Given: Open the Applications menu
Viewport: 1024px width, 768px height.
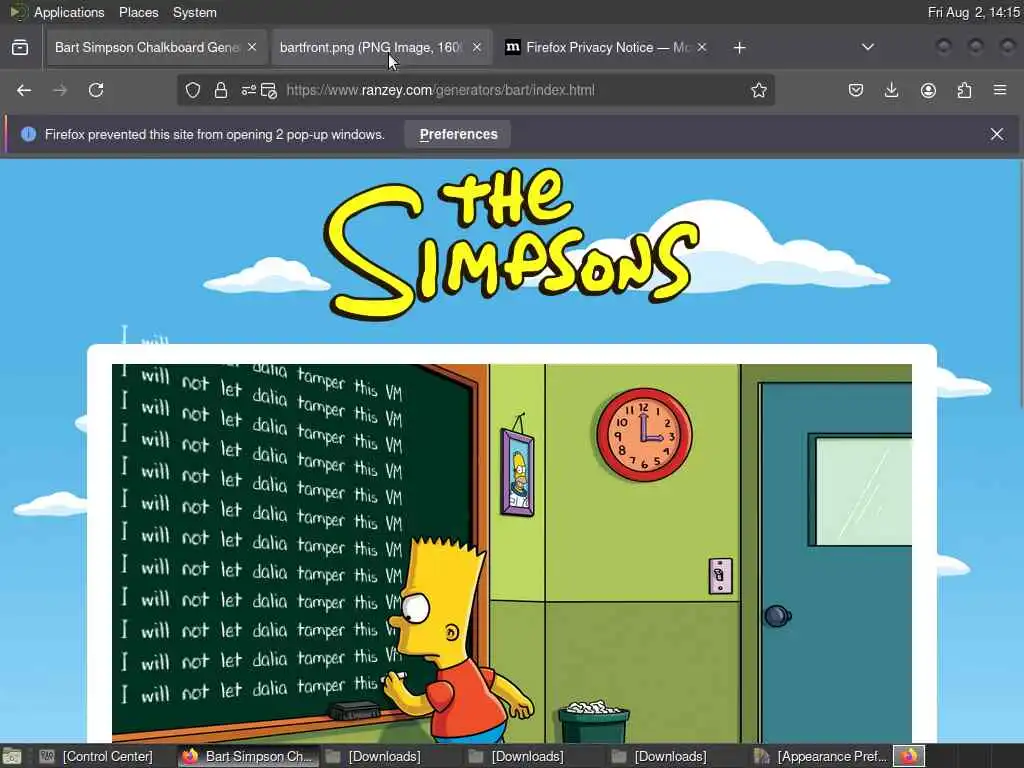Looking at the screenshot, I should tap(69, 12).
